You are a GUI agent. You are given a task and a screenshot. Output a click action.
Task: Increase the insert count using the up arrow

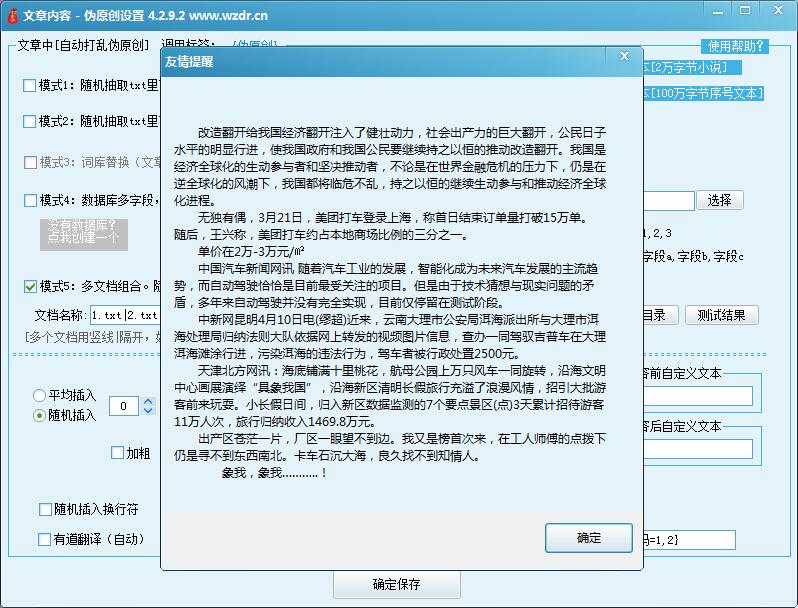[x=149, y=401]
